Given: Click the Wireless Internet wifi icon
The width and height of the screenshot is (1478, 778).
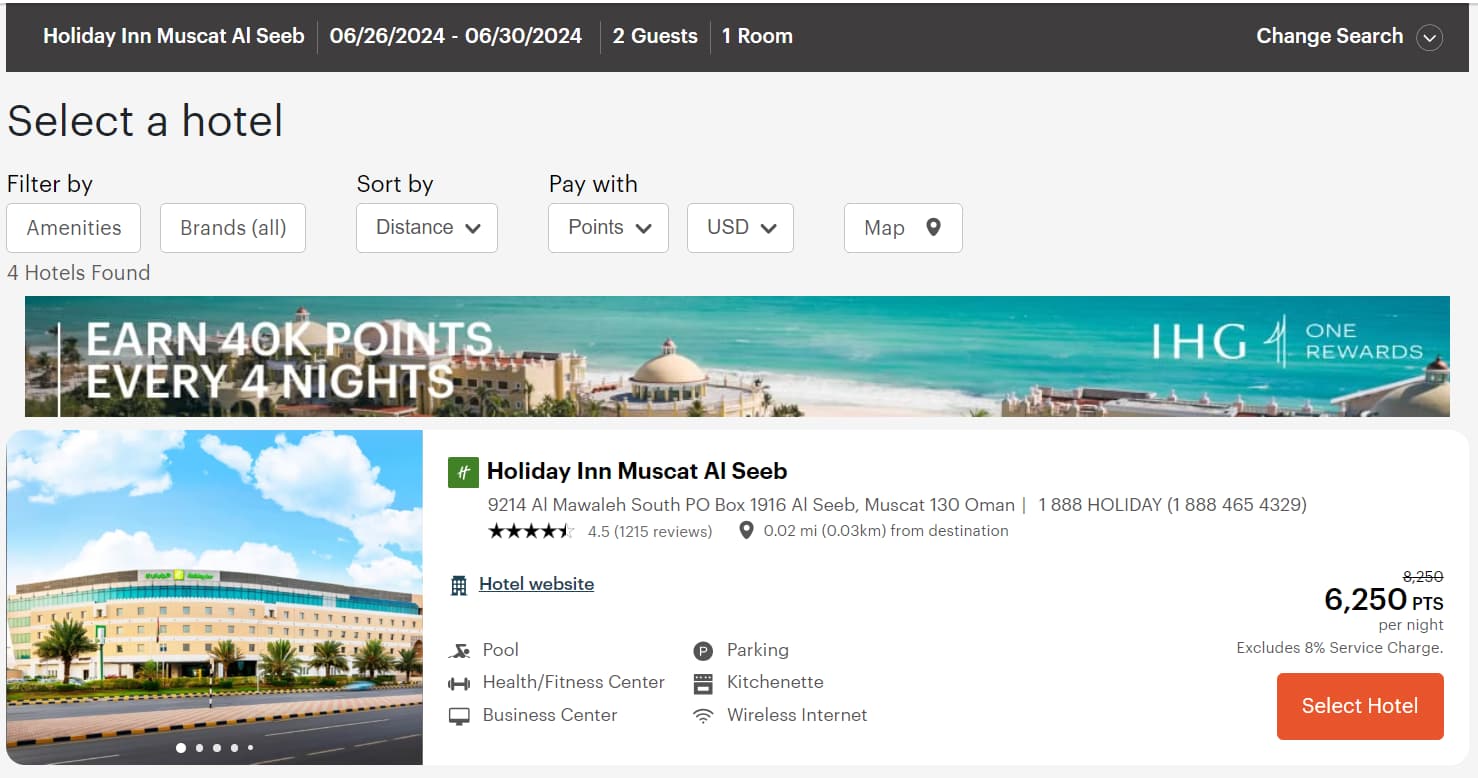Looking at the screenshot, I should pos(704,716).
